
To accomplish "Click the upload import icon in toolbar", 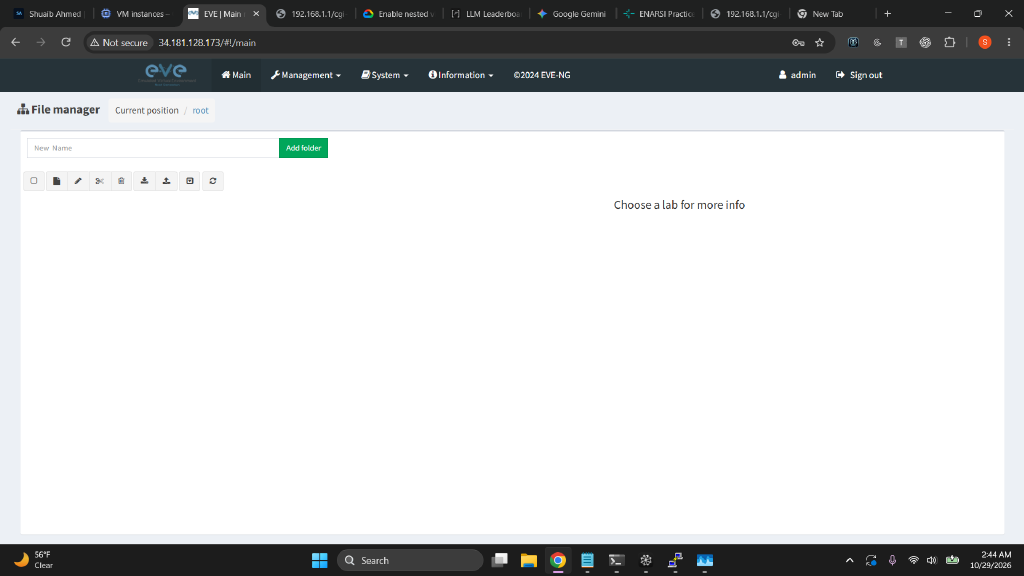I will [x=167, y=181].
